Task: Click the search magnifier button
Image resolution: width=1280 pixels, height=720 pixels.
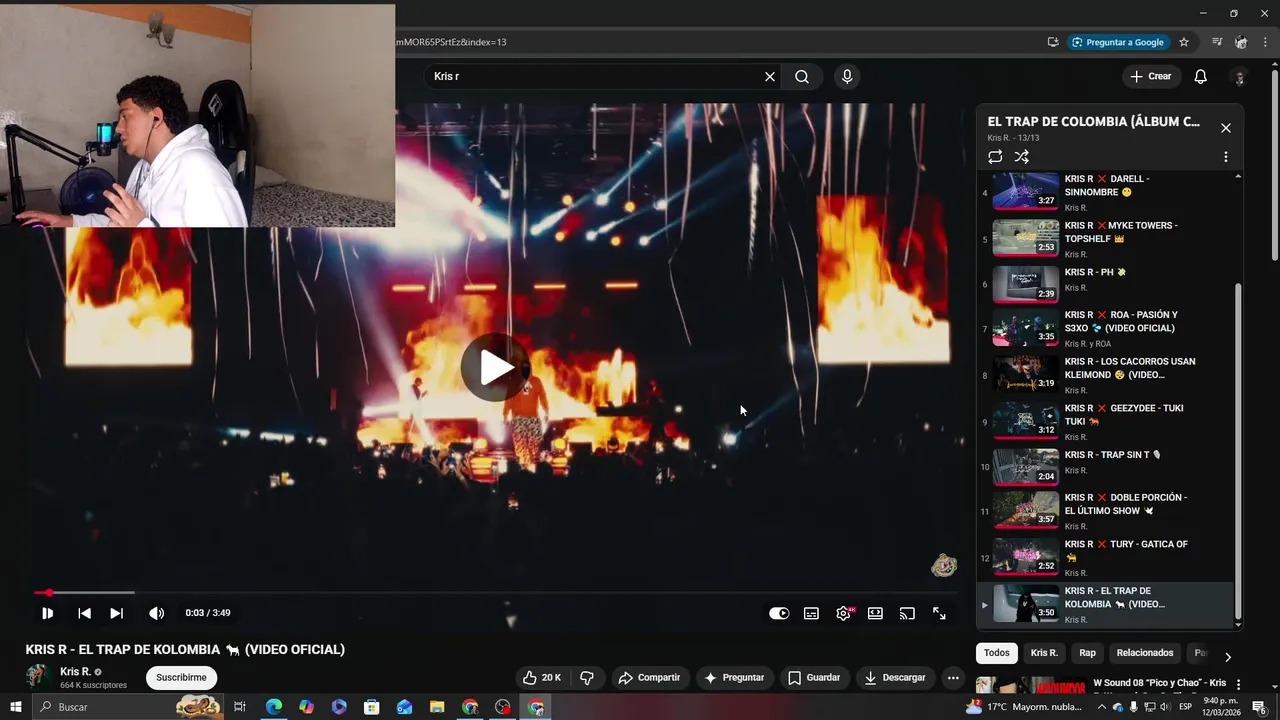Action: coord(802,76)
